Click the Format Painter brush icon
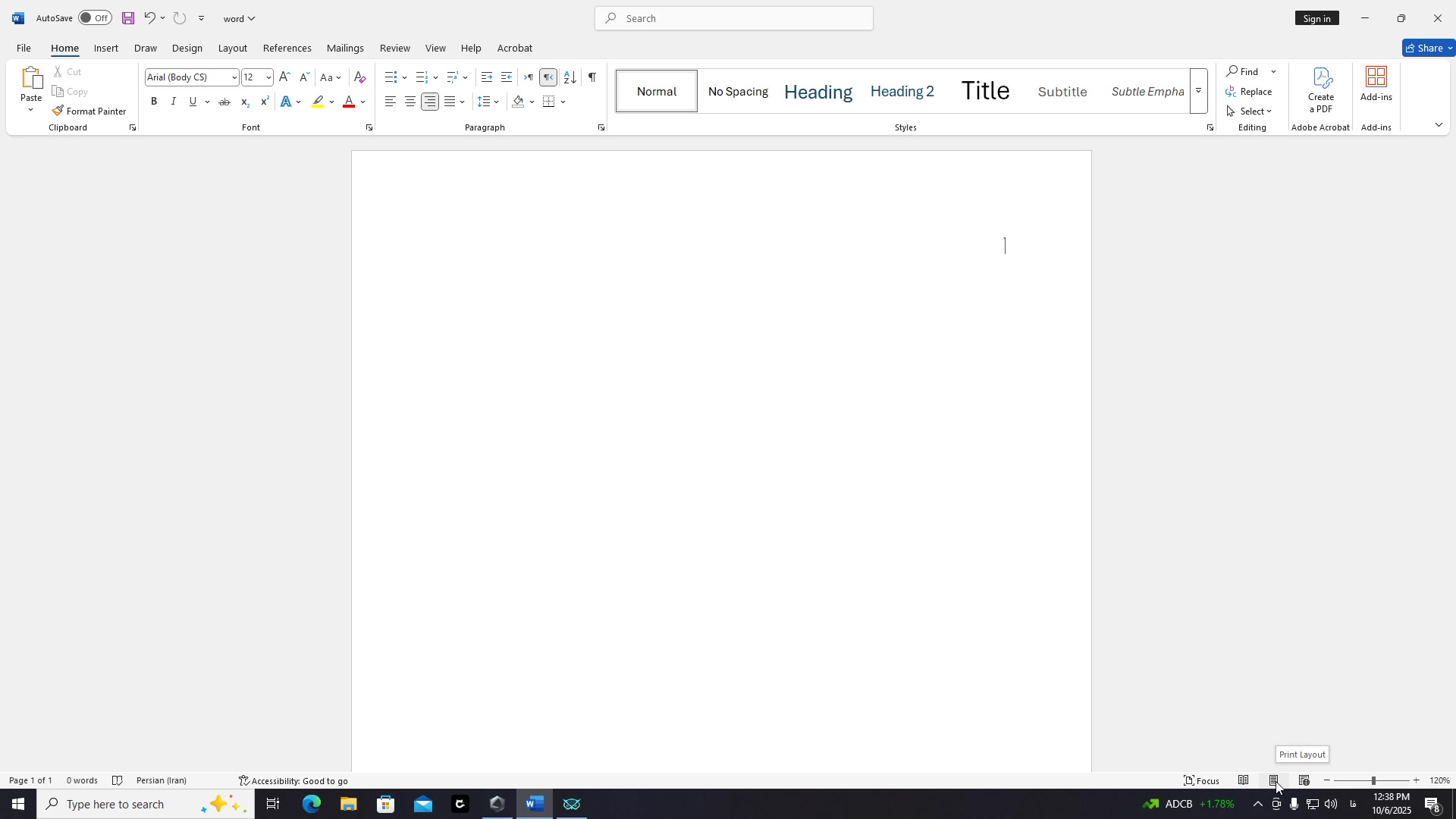Screen dimensions: 1456x819 pyautogui.click(x=58, y=111)
